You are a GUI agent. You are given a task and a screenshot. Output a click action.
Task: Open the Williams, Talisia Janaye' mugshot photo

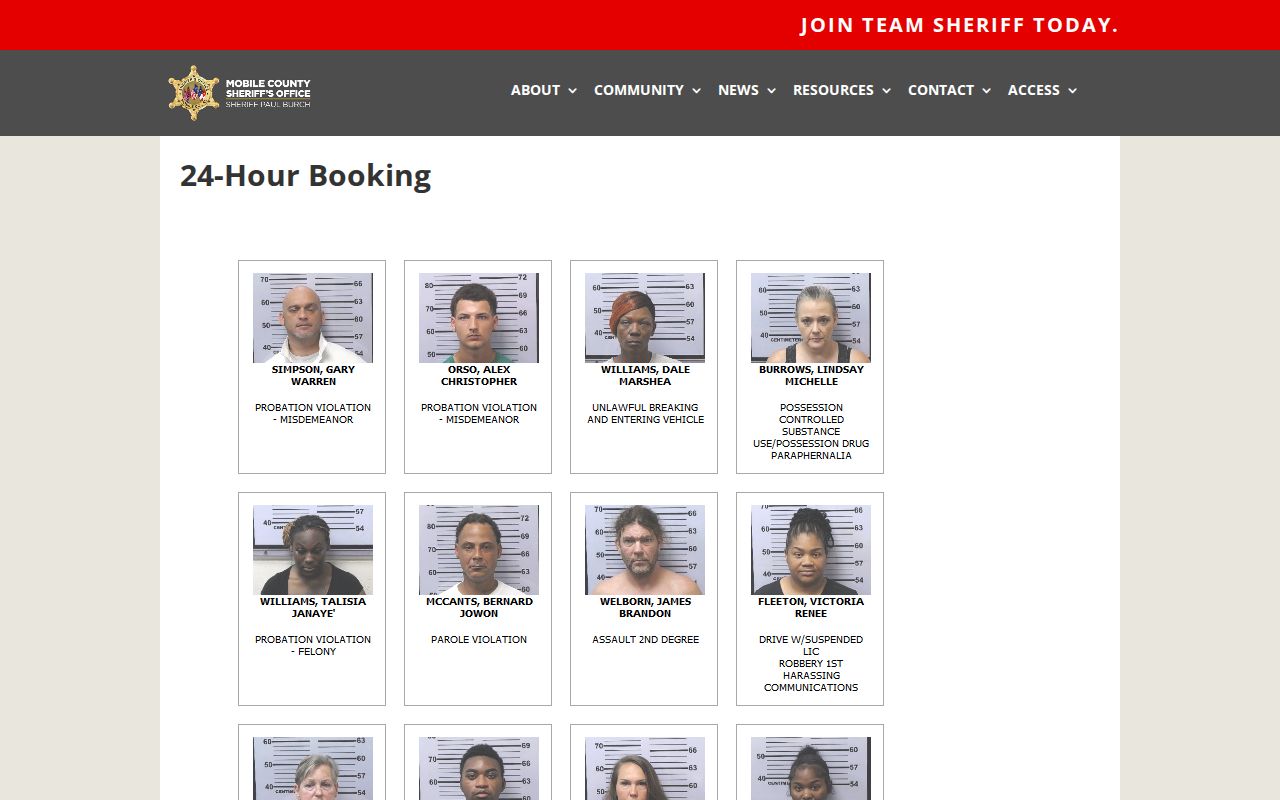click(x=313, y=550)
